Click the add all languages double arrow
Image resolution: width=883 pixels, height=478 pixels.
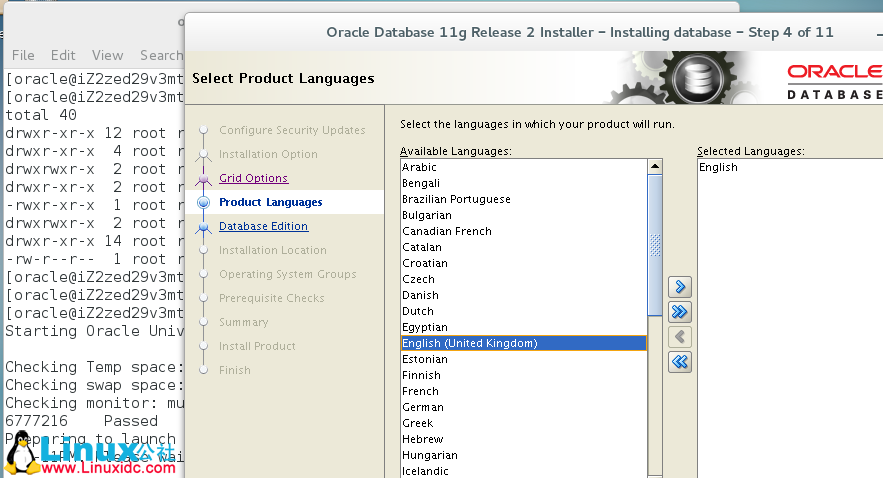click(x=680, y=312)
